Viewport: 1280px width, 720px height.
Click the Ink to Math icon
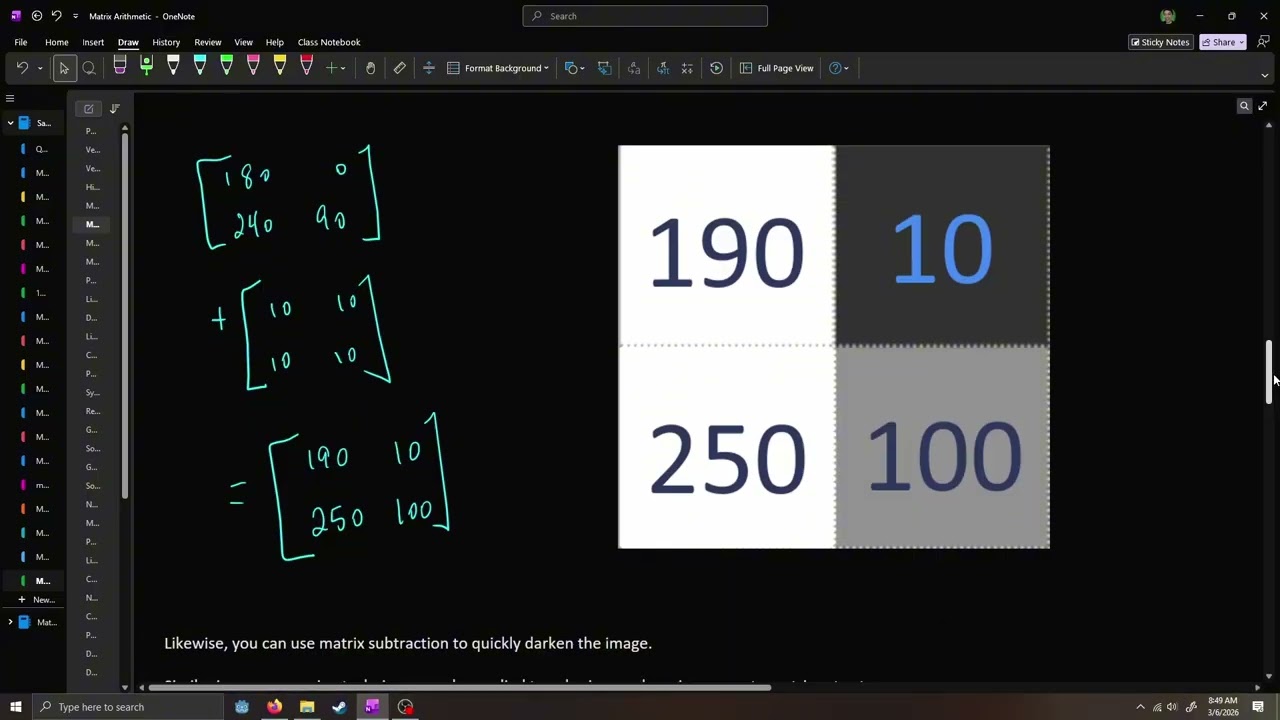663,68
